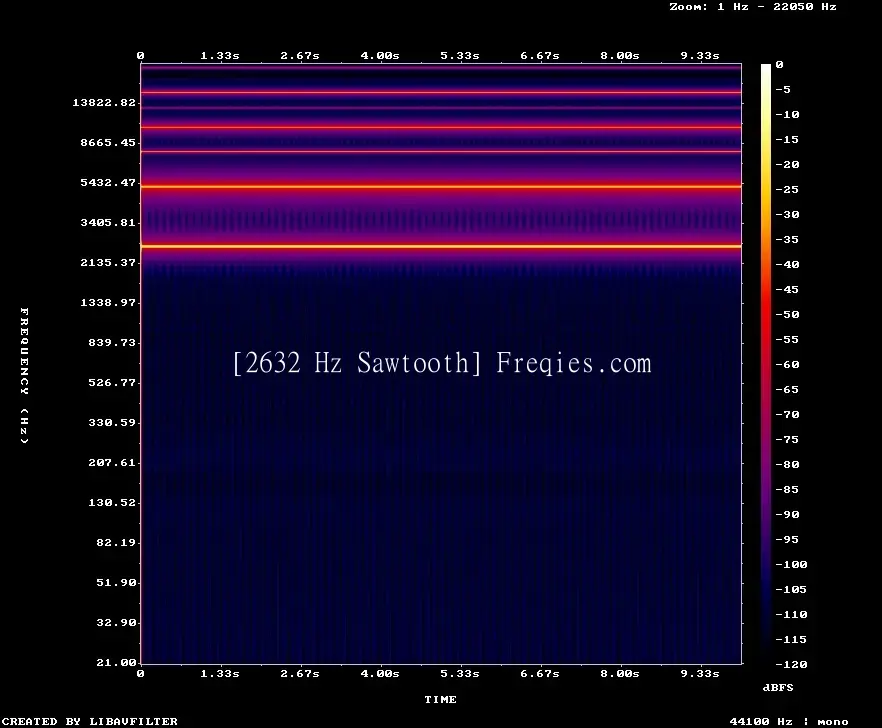882x728 pixels.
Task: Click the purple -90 region of the dBFS color bar
Action: pos(766,514)
